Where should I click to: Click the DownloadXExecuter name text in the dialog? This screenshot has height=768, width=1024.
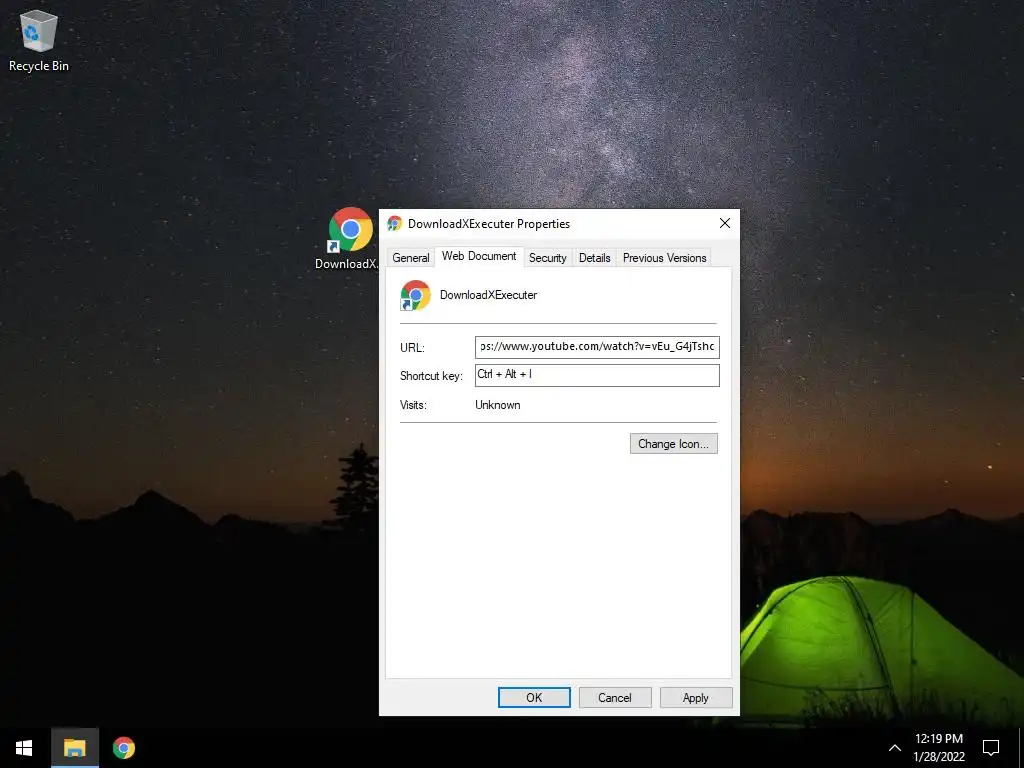tap(488, 295)
